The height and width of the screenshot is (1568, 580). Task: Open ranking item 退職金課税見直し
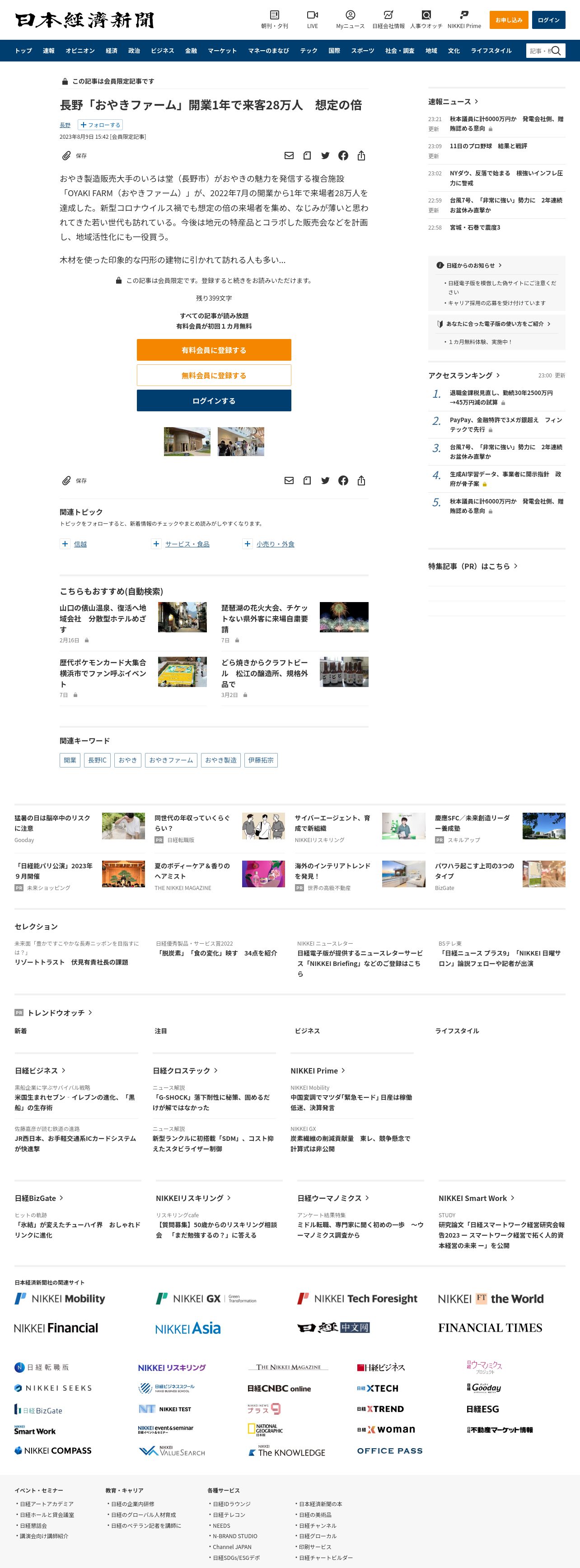501,397
